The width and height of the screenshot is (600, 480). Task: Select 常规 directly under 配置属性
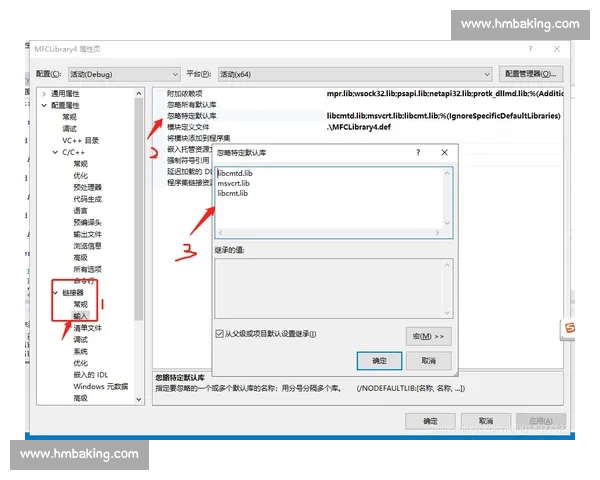click(x=69, y=117)
